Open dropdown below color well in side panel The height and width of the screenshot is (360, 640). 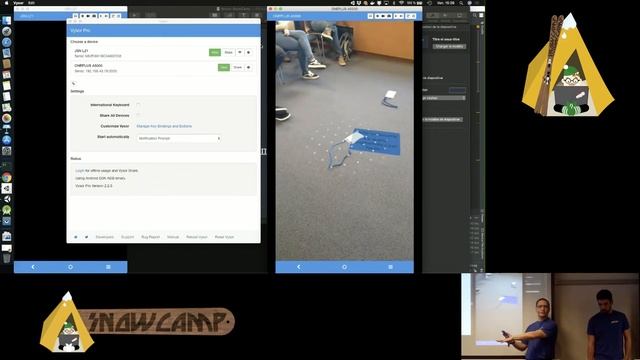click(444, 98)
